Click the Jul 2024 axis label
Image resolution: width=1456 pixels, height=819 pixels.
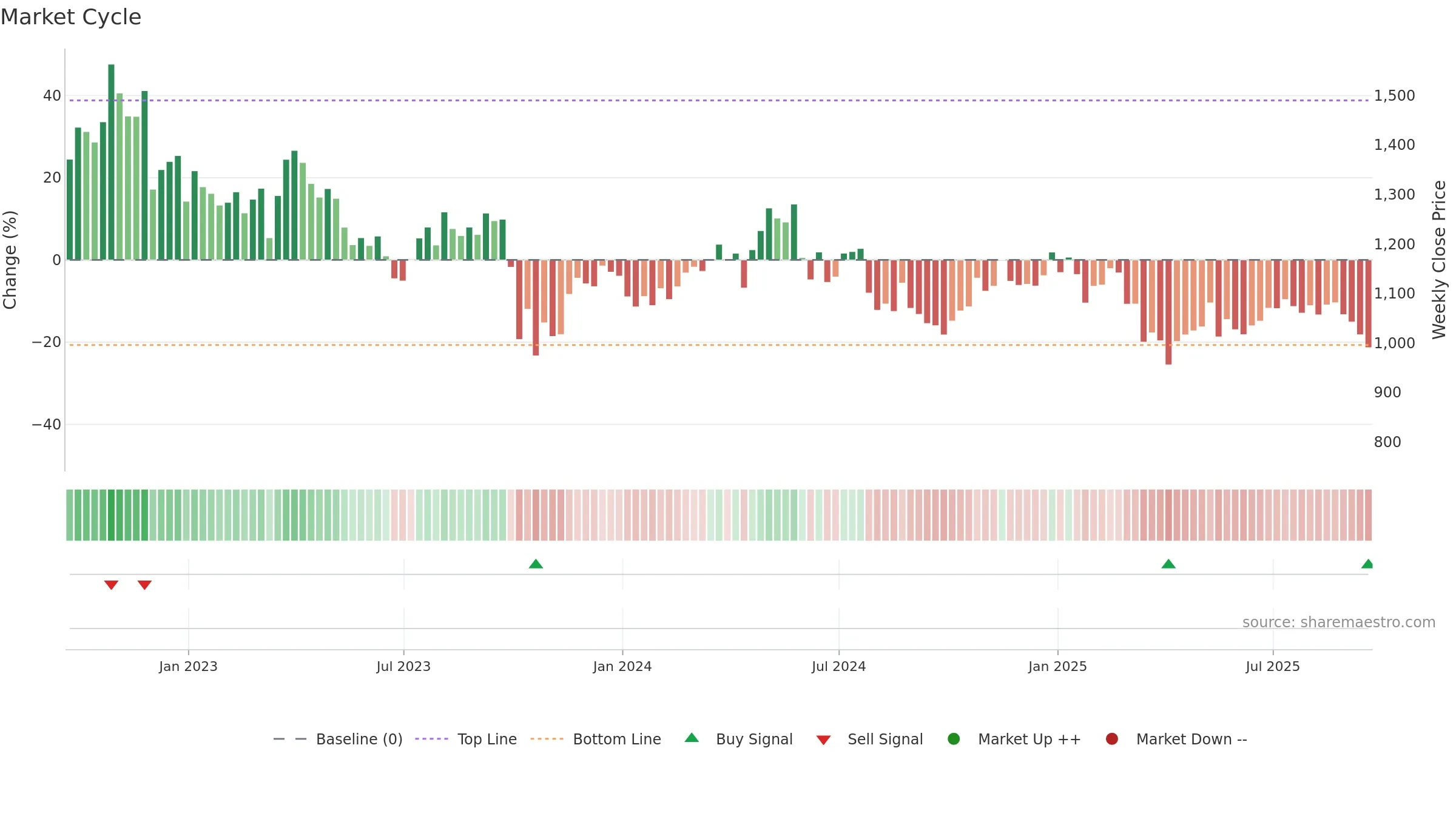839,666
